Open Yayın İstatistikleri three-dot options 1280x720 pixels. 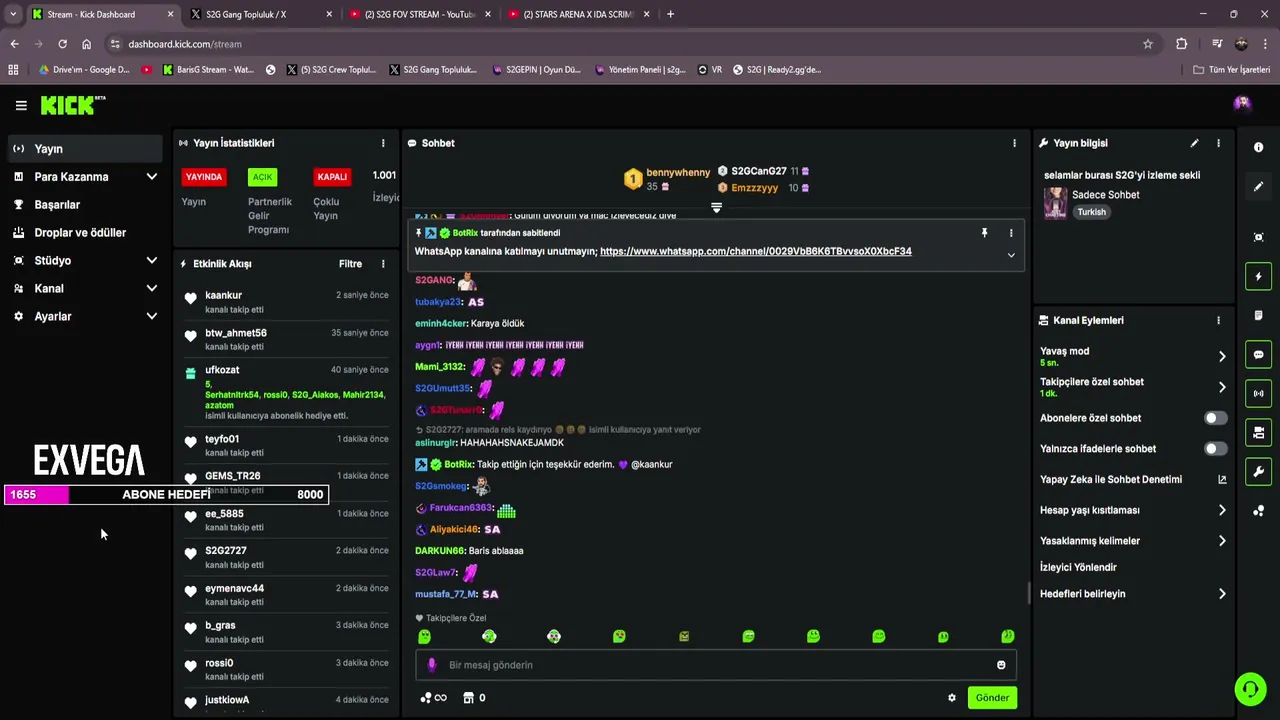coord(383,143)
